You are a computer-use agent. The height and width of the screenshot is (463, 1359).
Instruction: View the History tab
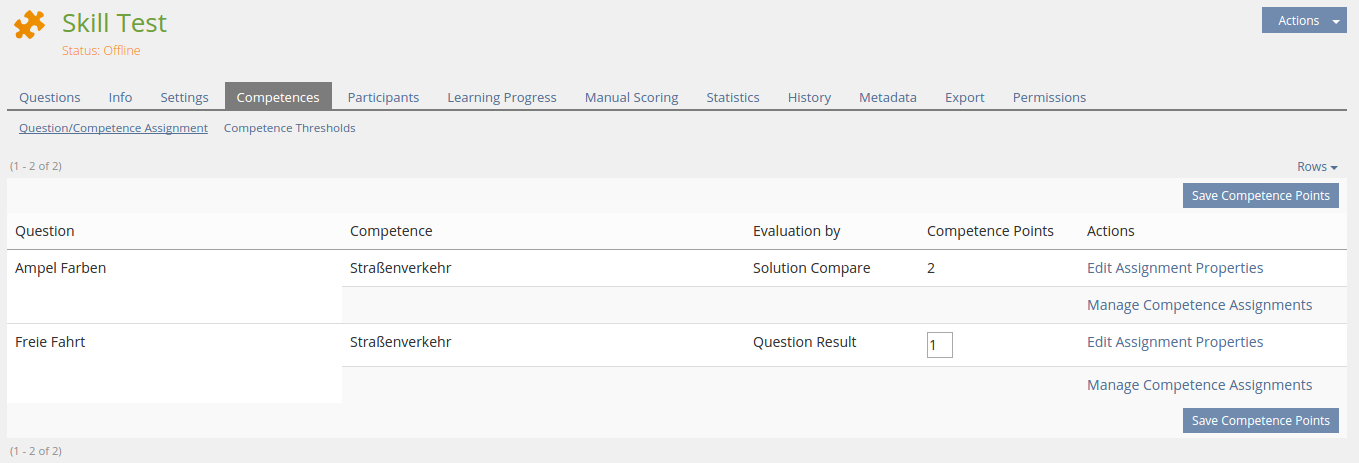tap(809, 97)
